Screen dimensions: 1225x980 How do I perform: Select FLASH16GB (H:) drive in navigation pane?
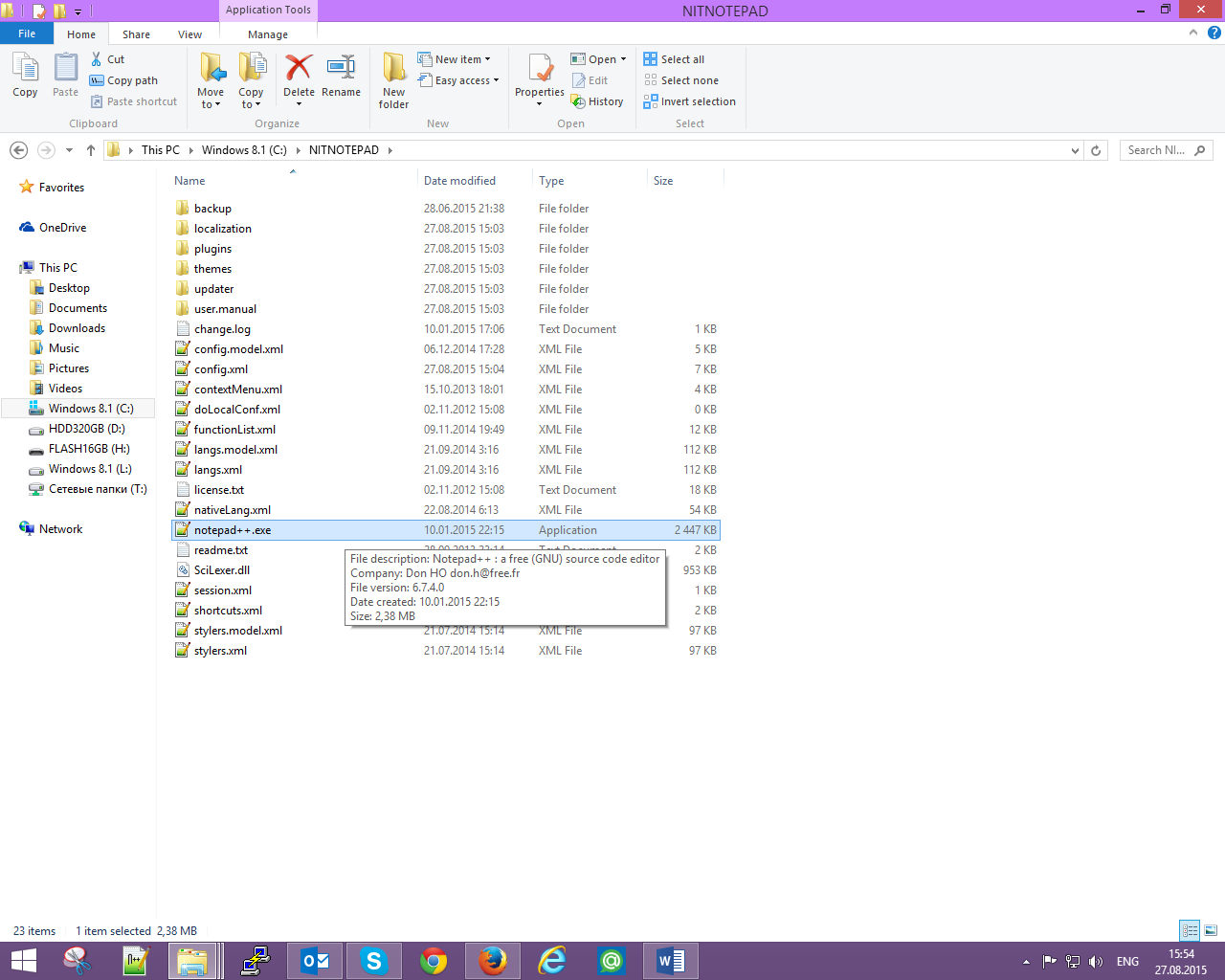89,449
